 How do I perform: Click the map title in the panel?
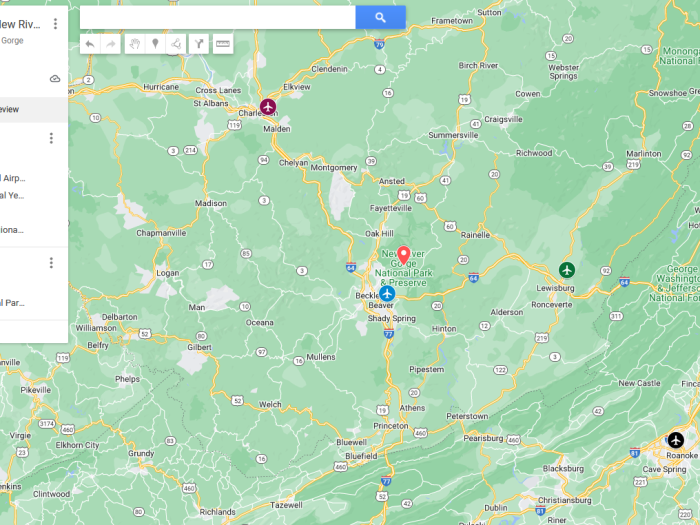[20, 25]
